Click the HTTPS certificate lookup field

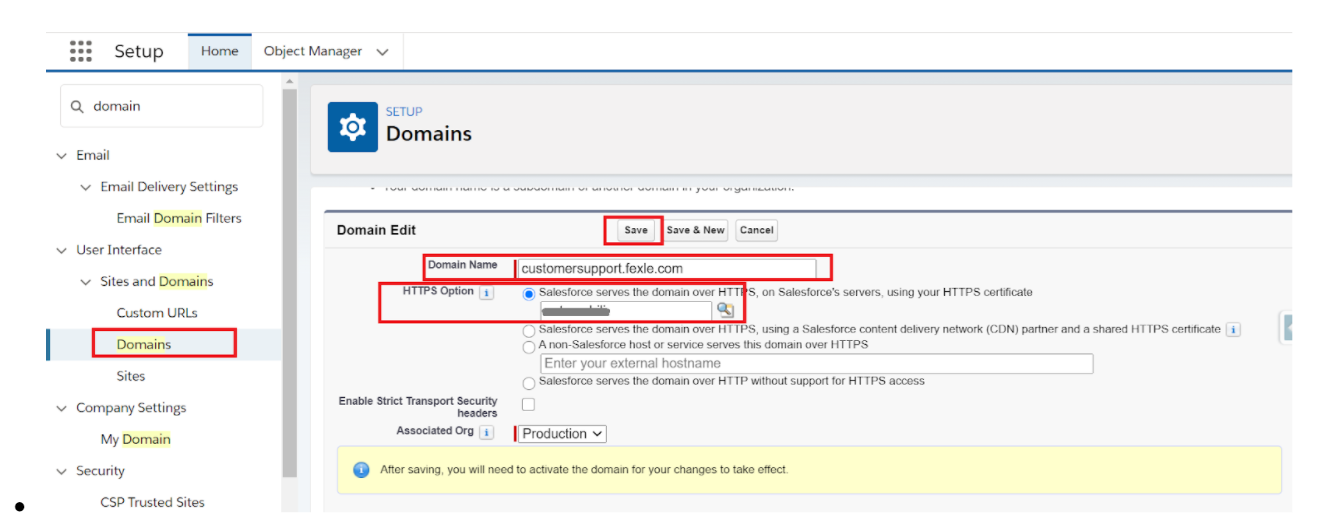(625, 310)
